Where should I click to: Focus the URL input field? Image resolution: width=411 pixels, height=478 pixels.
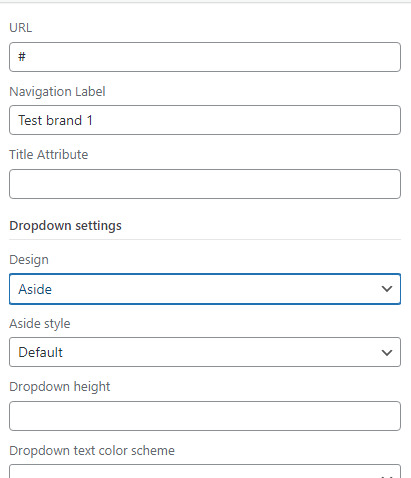point(205,57)
